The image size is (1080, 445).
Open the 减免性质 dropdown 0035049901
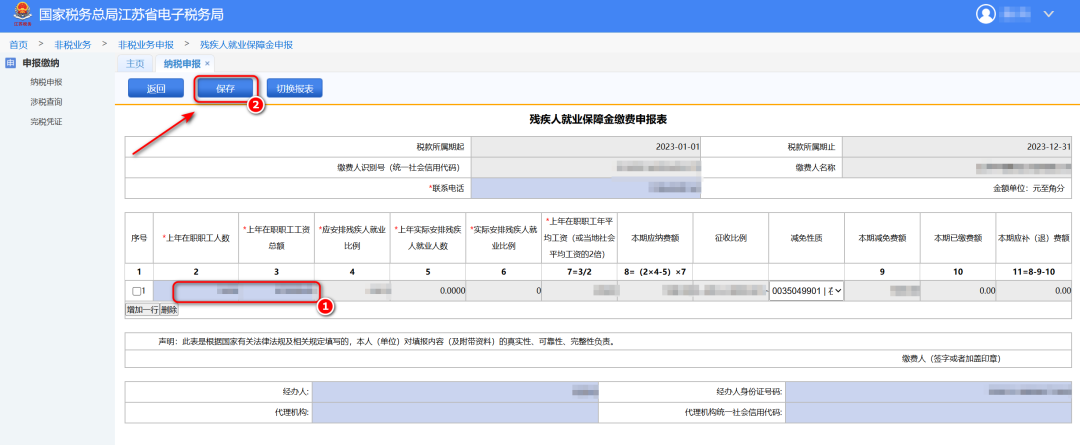[x=807, y=291]
